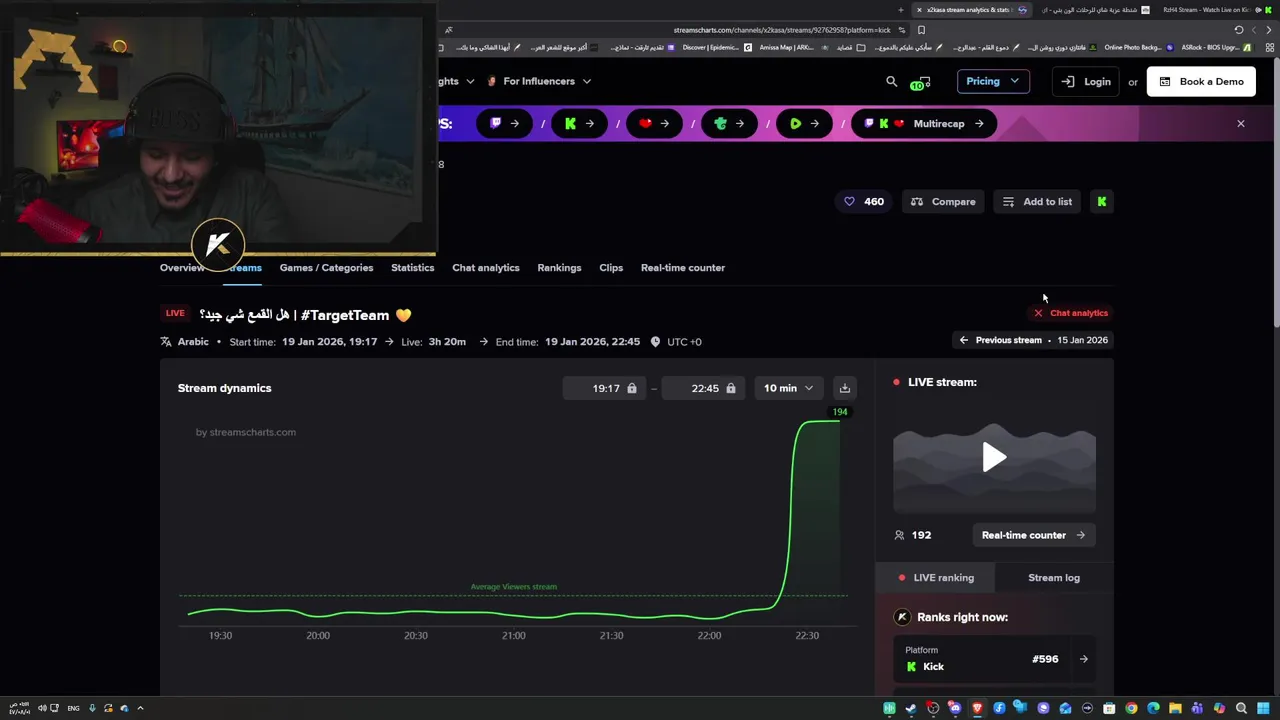Open the Kick channel icon beside Add to list
Screen dimensions: 1280x720
tap(1102, 202)
